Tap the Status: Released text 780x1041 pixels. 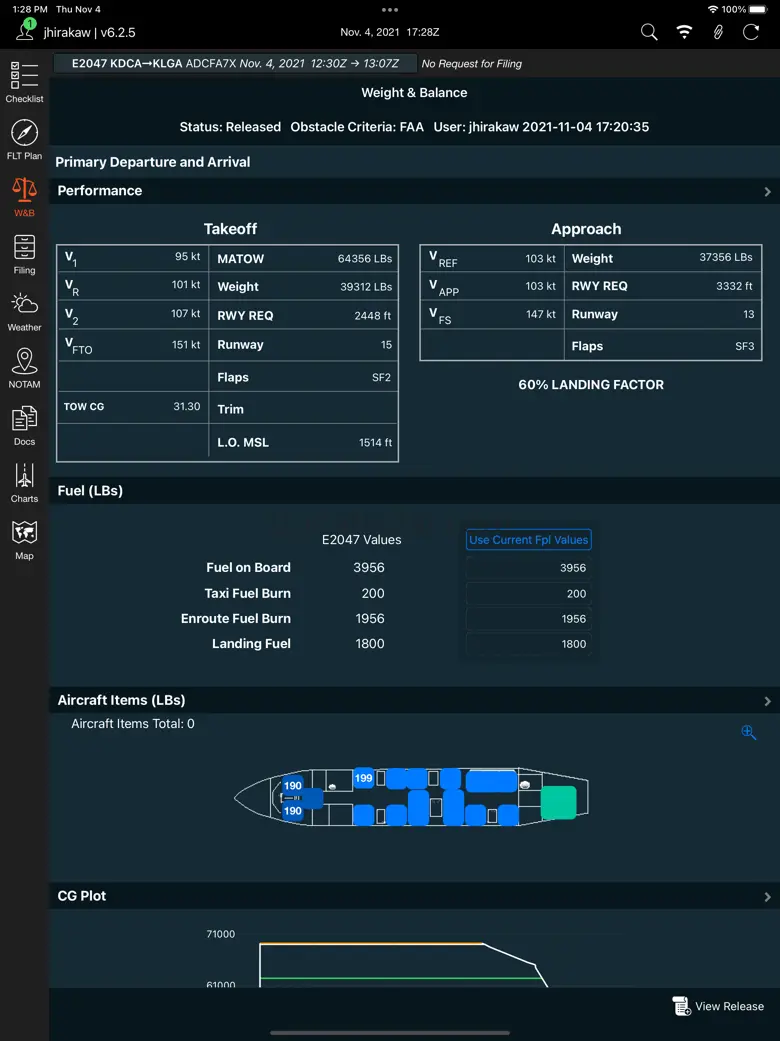230,127
